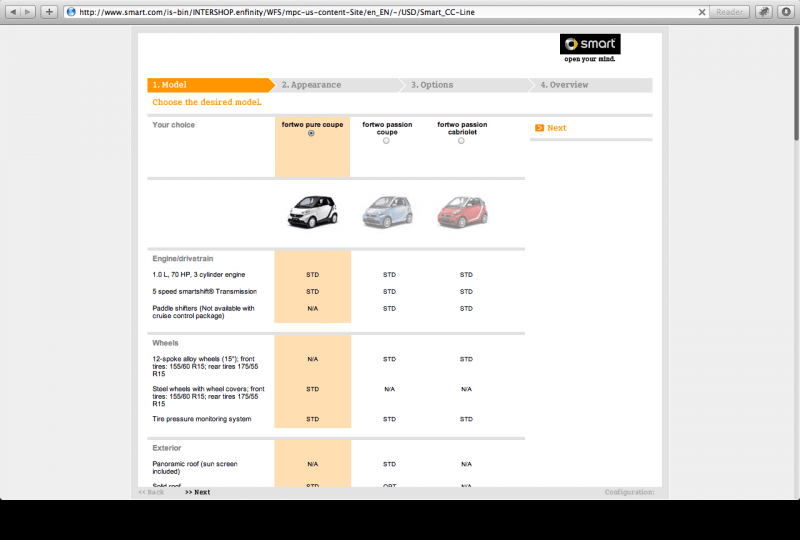
Task: Click the 'Steel wheels with wheel covers' row label
Action: (x=208, y=397)
